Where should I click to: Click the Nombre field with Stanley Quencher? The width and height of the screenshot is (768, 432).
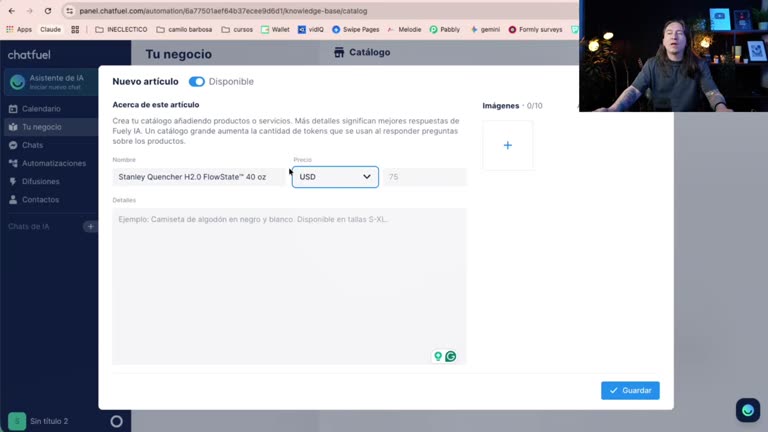pyautogui.click(x=199, y=177)
